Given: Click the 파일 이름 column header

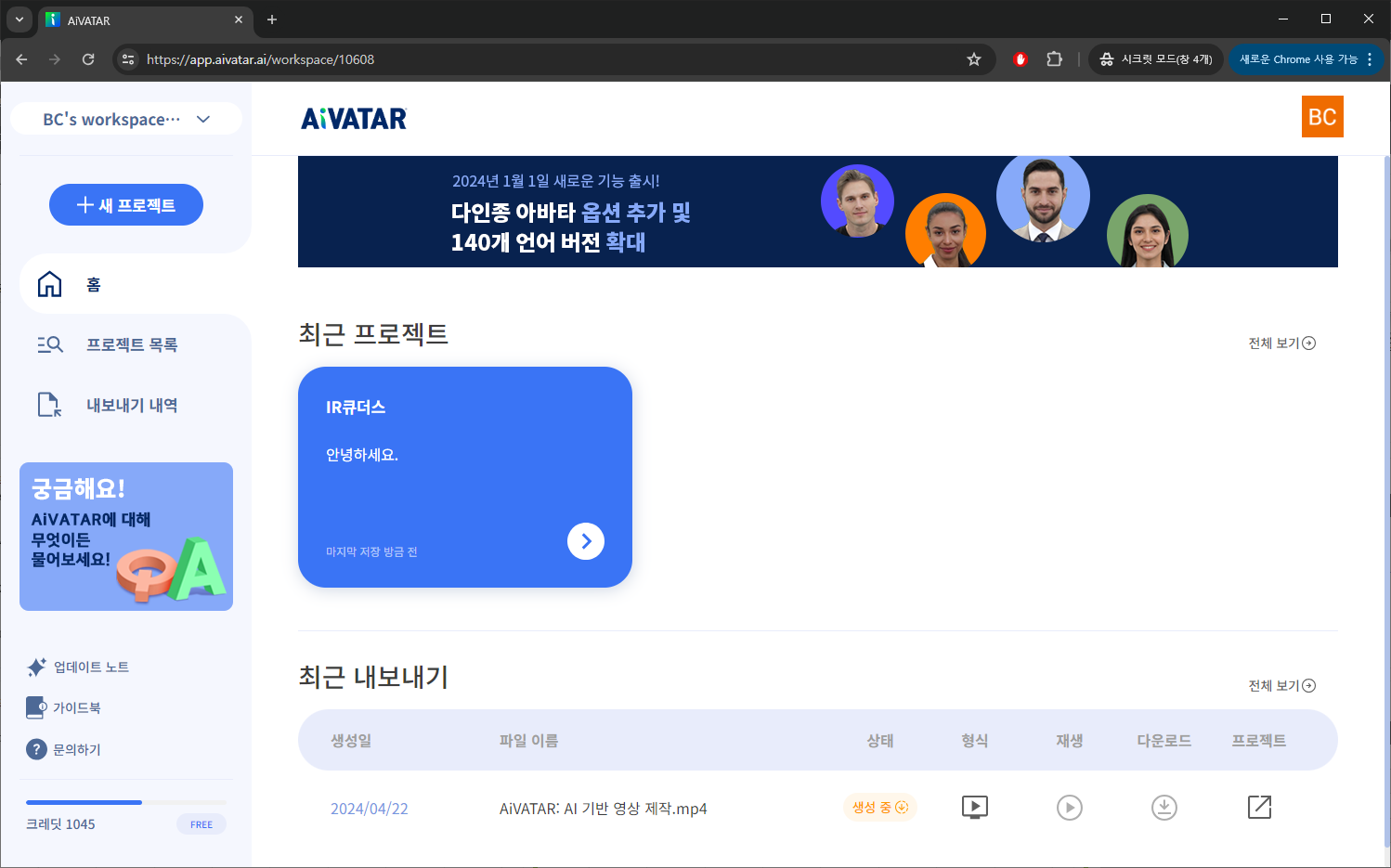Looking at the screenshot, I should click(529, 740).
